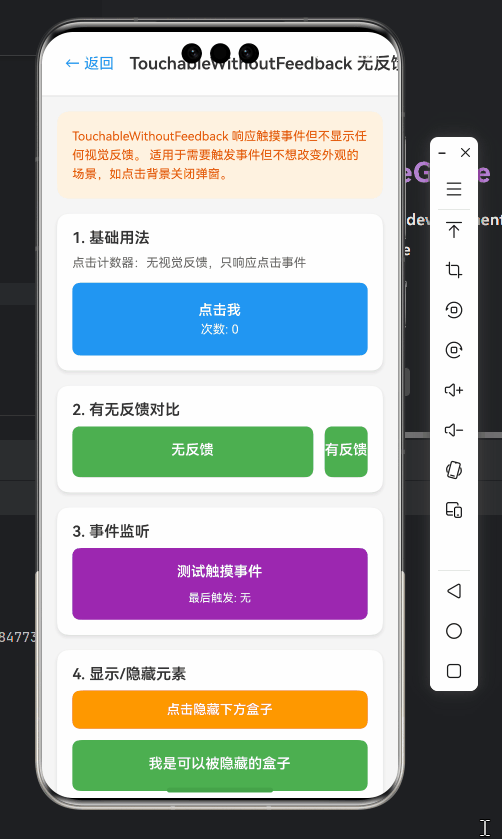Decrease volume with the speaker minus icon
Image resolution: width=502 pixels, height=839 pixels.
pos(454,430)
